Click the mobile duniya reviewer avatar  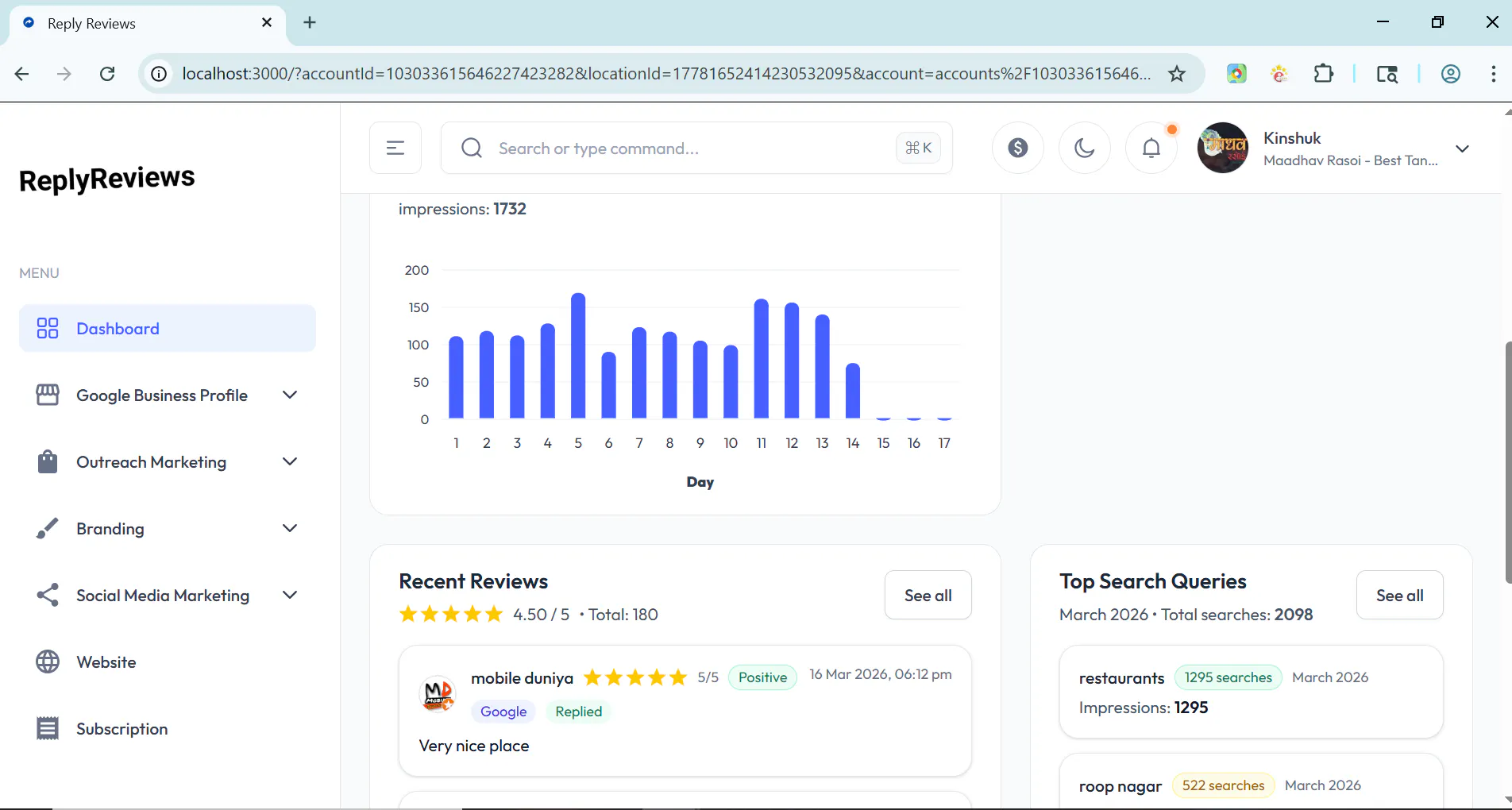438,694
